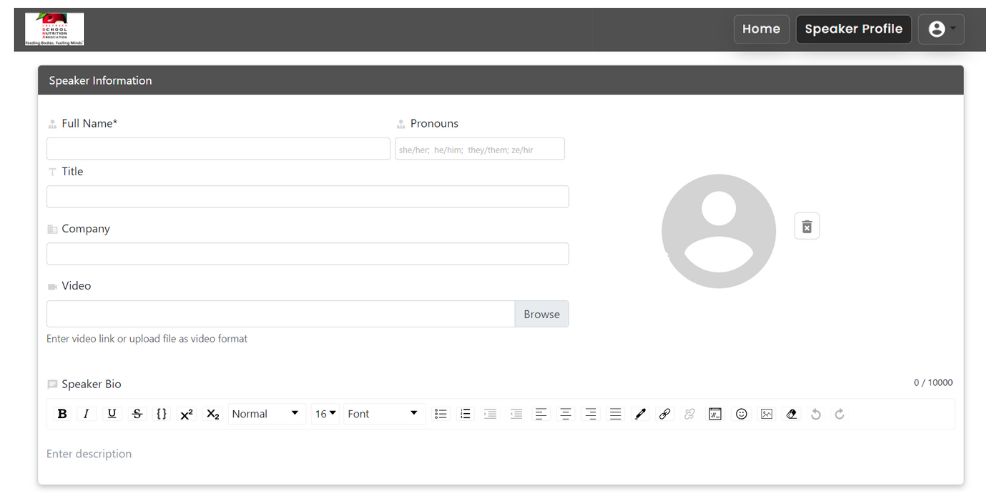Image resolution: width=1000 pixels, height=500 pixels.
Task: Click into the Full Name field
Action: (218, 149)
